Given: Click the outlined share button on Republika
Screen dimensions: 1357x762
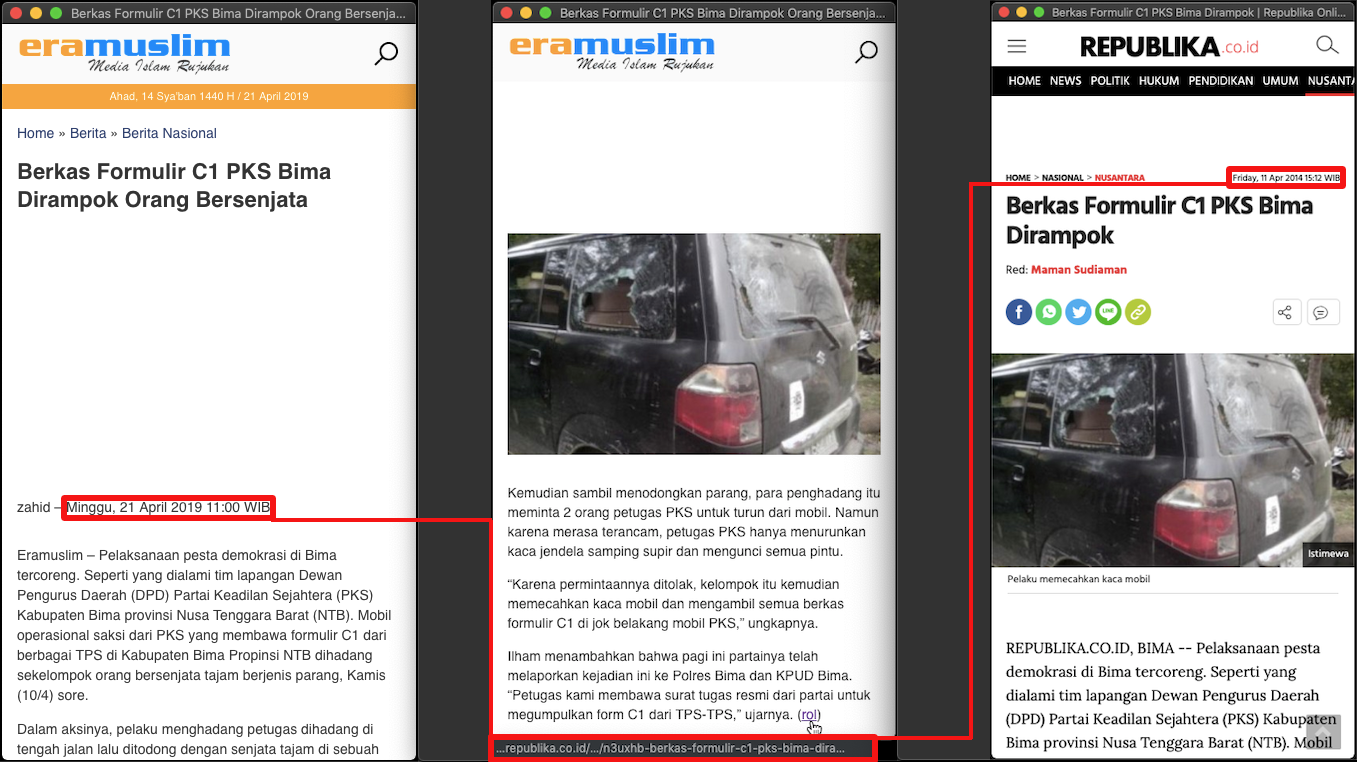Looking at the screenshot, I should 1284,312.
